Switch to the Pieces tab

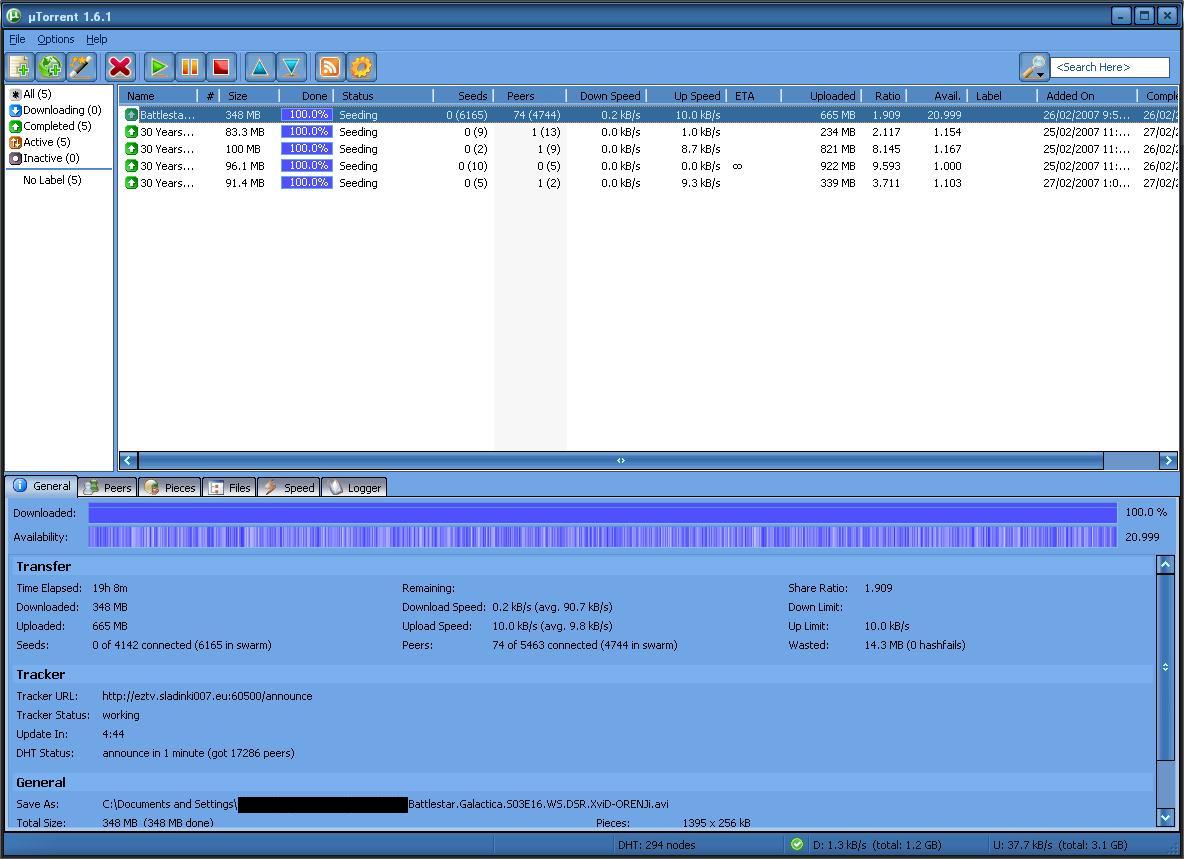[170, 488]
